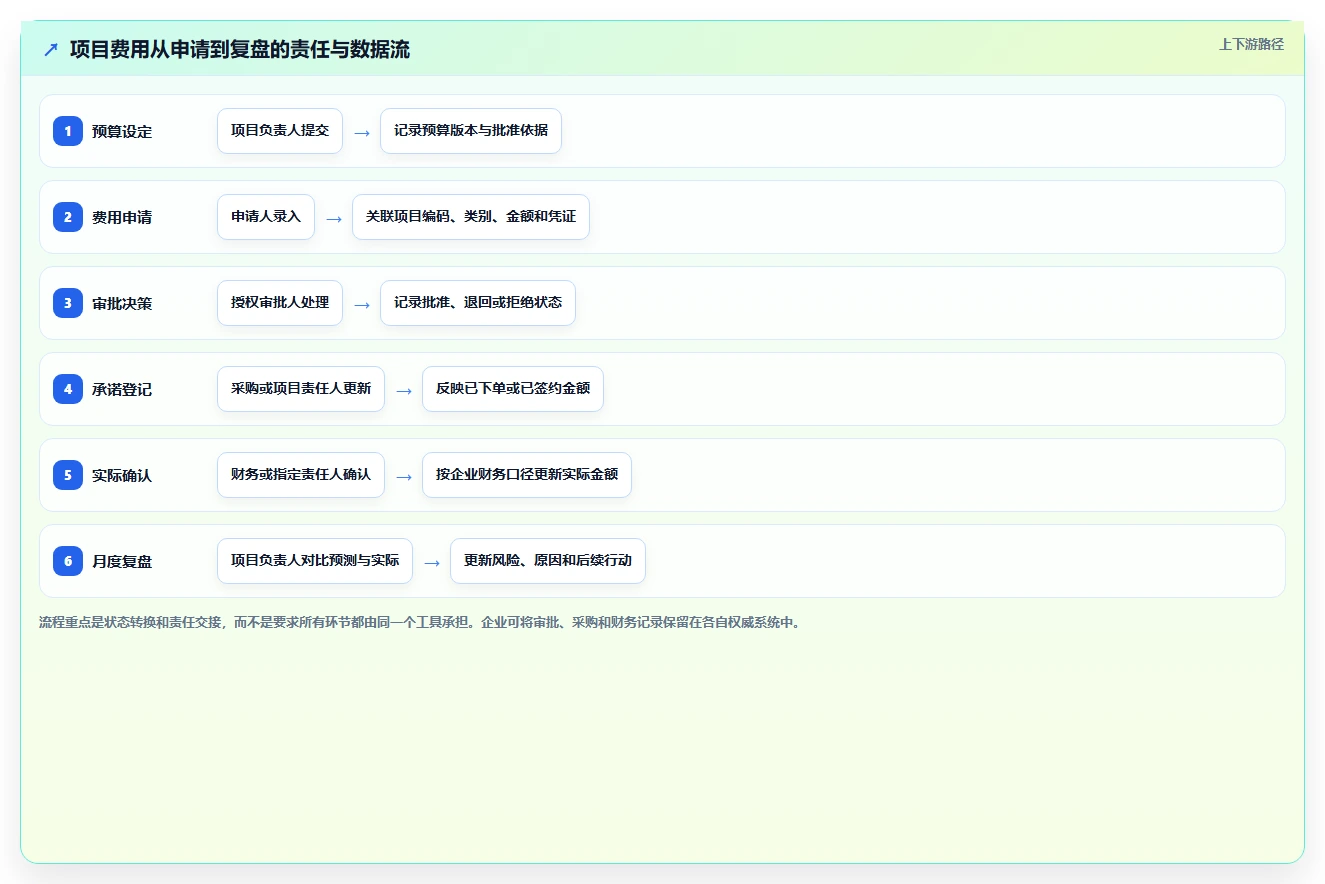This screenshot has height=884, width=1325.
Task: Click the 上下游路径 label
Action: click(x=1251, y=44)
